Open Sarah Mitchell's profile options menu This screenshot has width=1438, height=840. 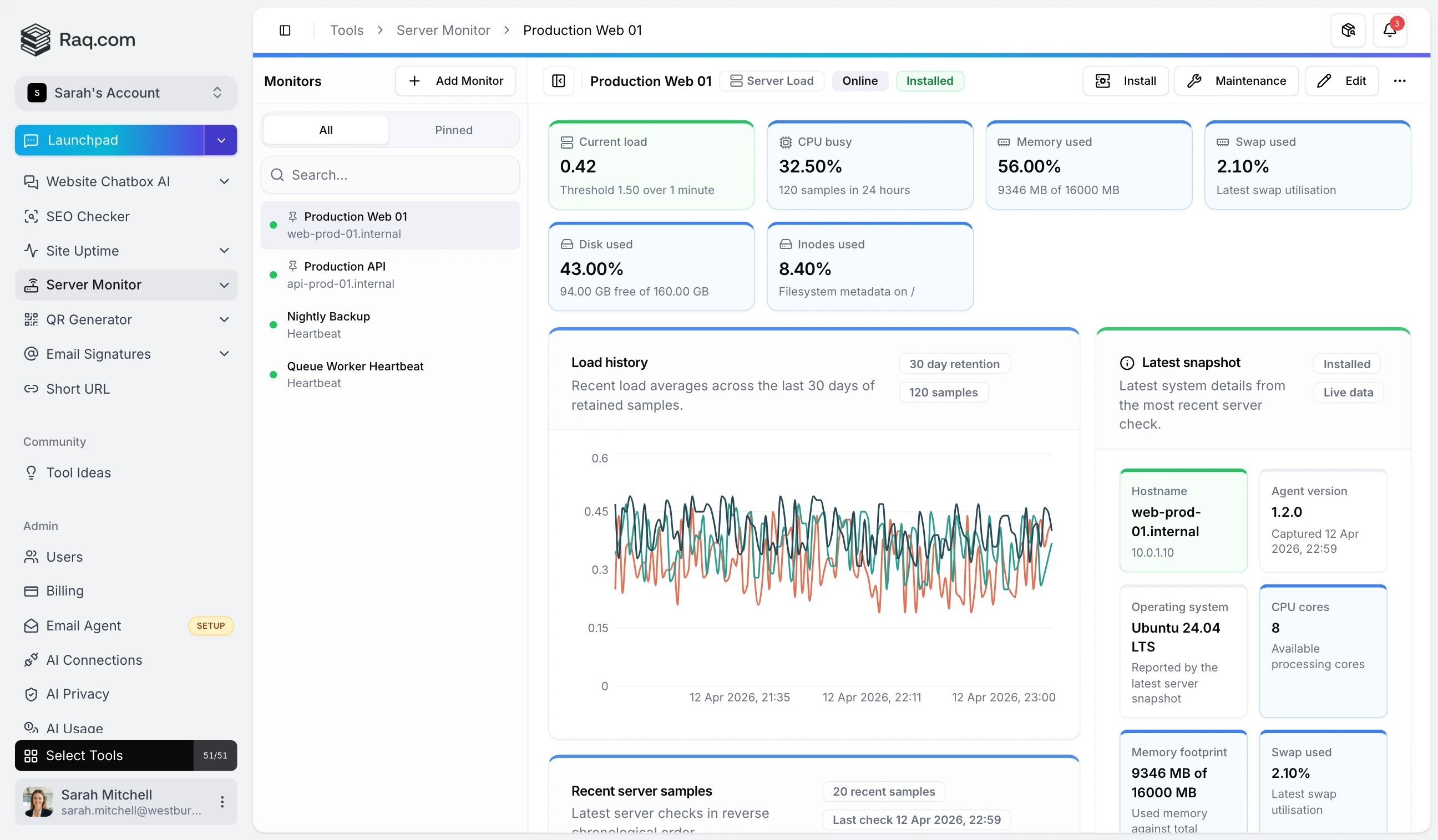click(x=222, y=801)
